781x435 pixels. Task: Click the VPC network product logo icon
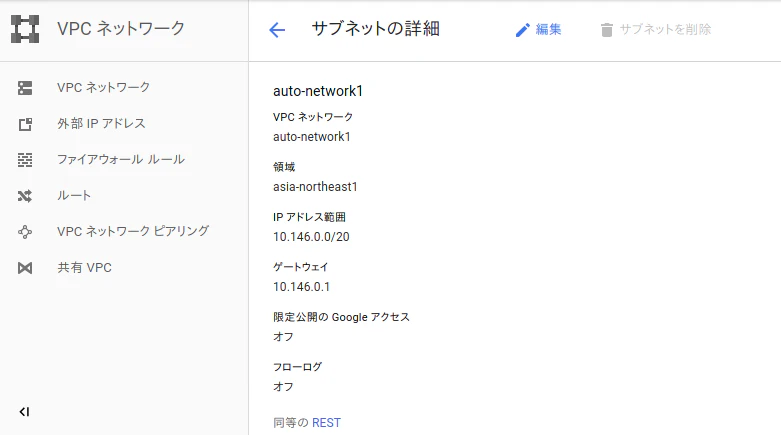(25, 29)
